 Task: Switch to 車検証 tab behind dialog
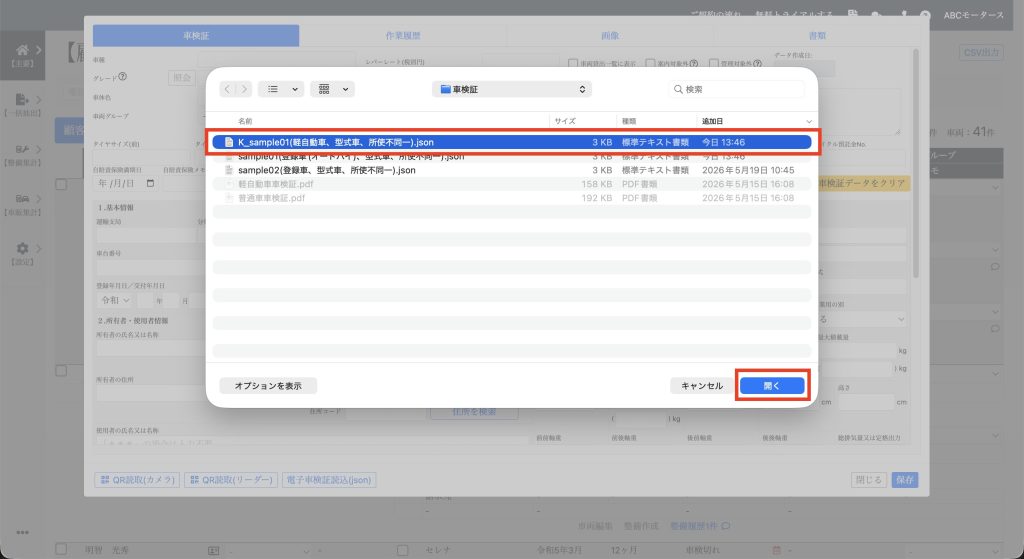pyautogui.click(x=196, y=36)
